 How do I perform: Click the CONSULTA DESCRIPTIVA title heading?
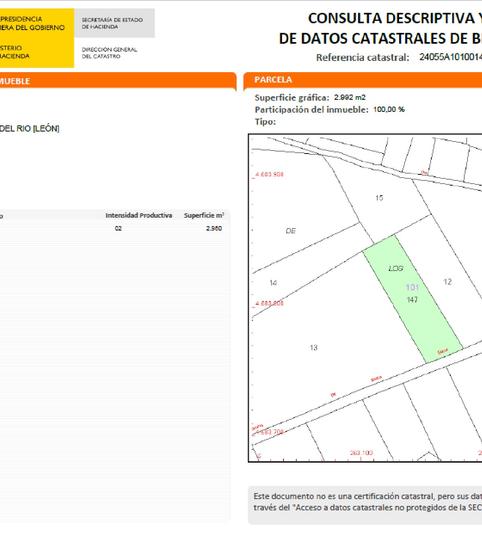coord(395,18)
